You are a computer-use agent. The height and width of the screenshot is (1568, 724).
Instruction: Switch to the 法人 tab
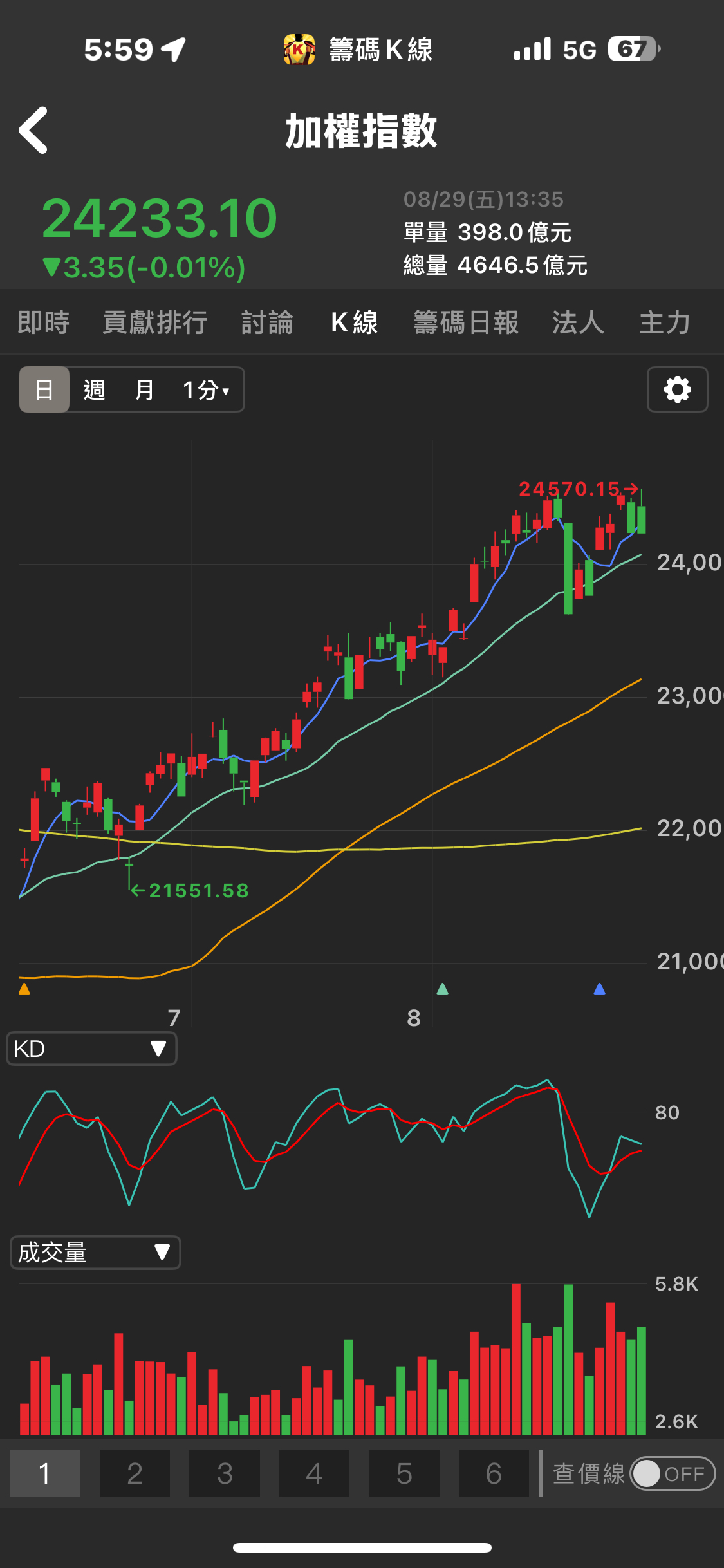coord(578,322)
